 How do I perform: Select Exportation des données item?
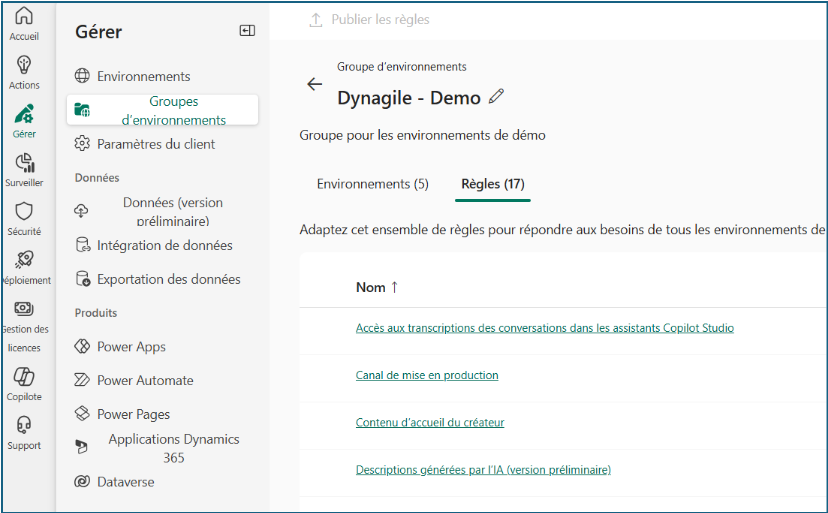[x=168, y=279]
